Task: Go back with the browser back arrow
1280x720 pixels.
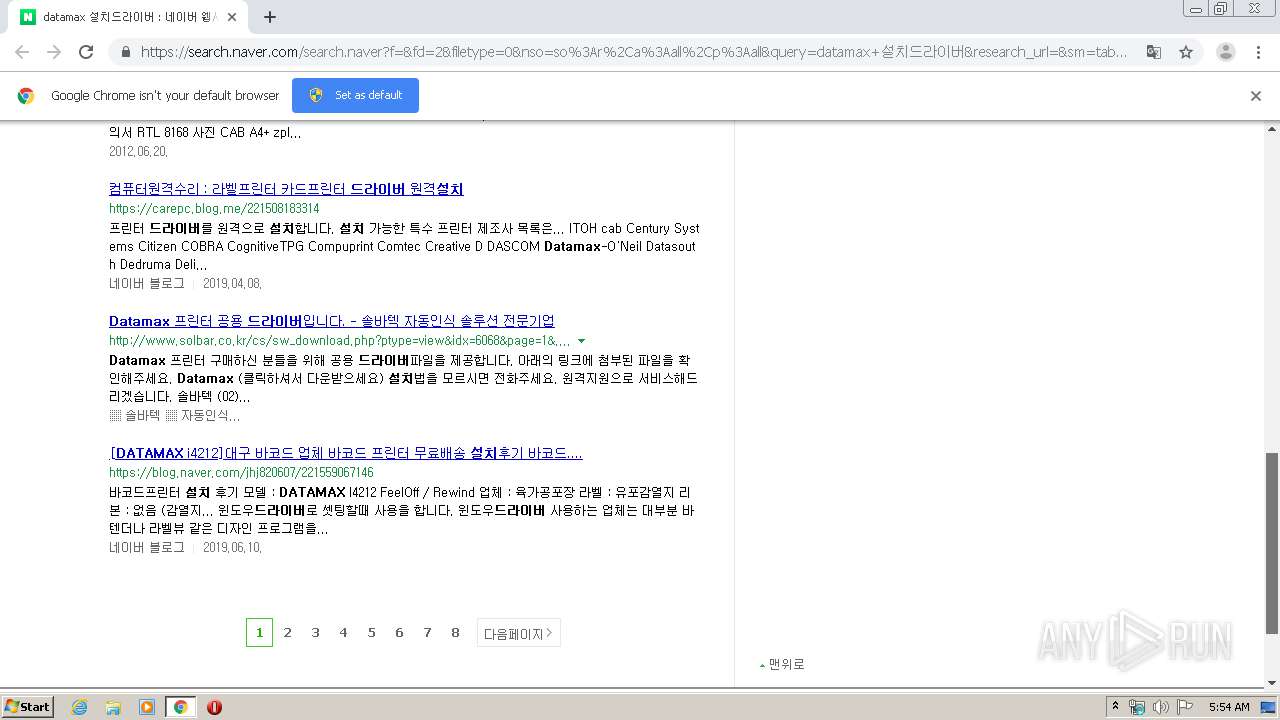Action: 22,52
